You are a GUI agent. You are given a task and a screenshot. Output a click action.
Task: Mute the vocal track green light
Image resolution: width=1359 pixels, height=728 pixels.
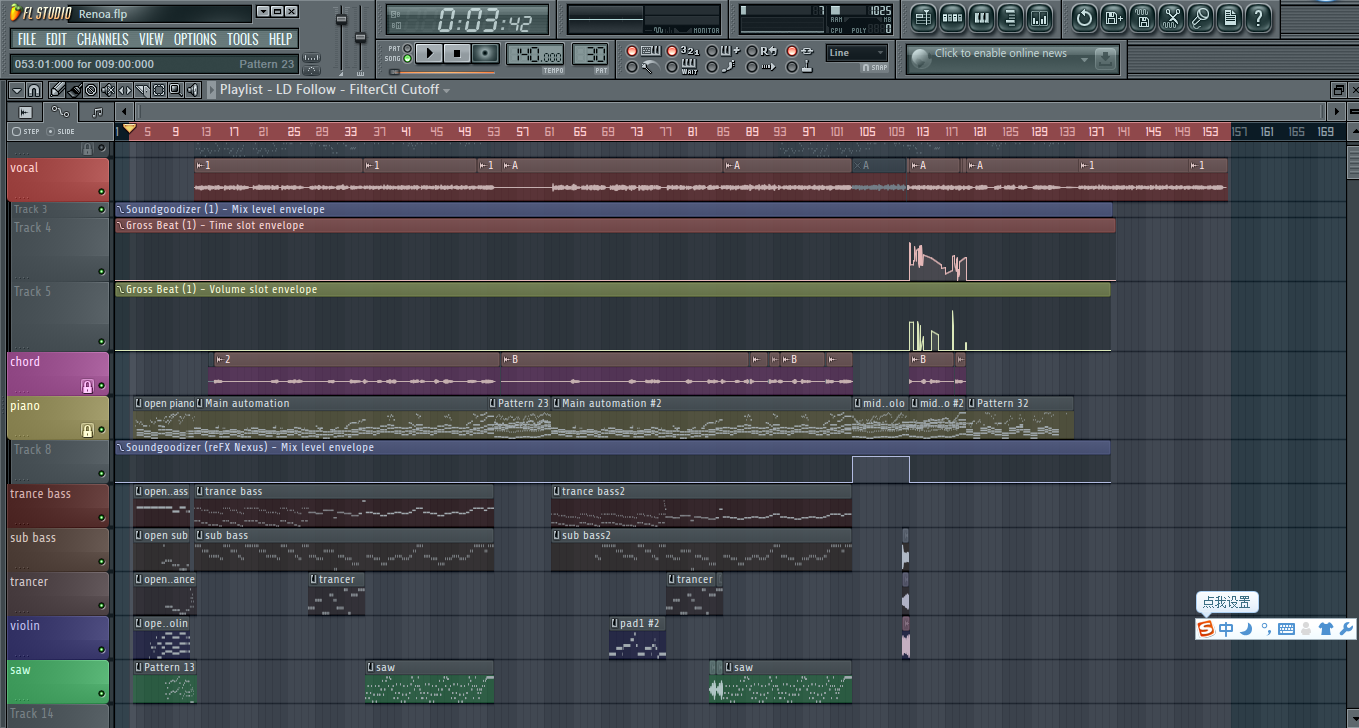coord(101,191)
